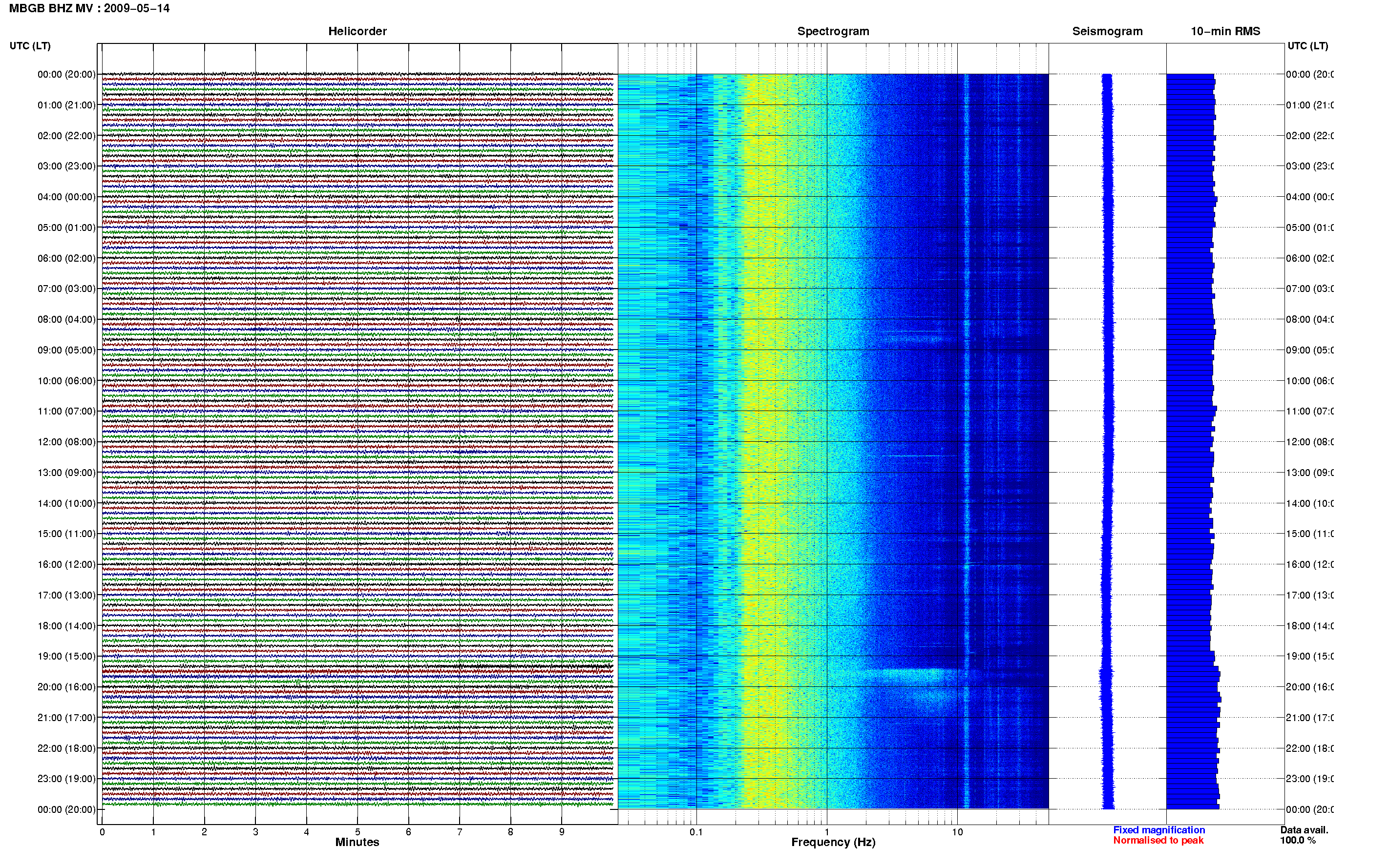Click minute tick 1 on the helicorder axis
Image resolution: width=1389 pixels, height=868 pixels.
(153, 832)
